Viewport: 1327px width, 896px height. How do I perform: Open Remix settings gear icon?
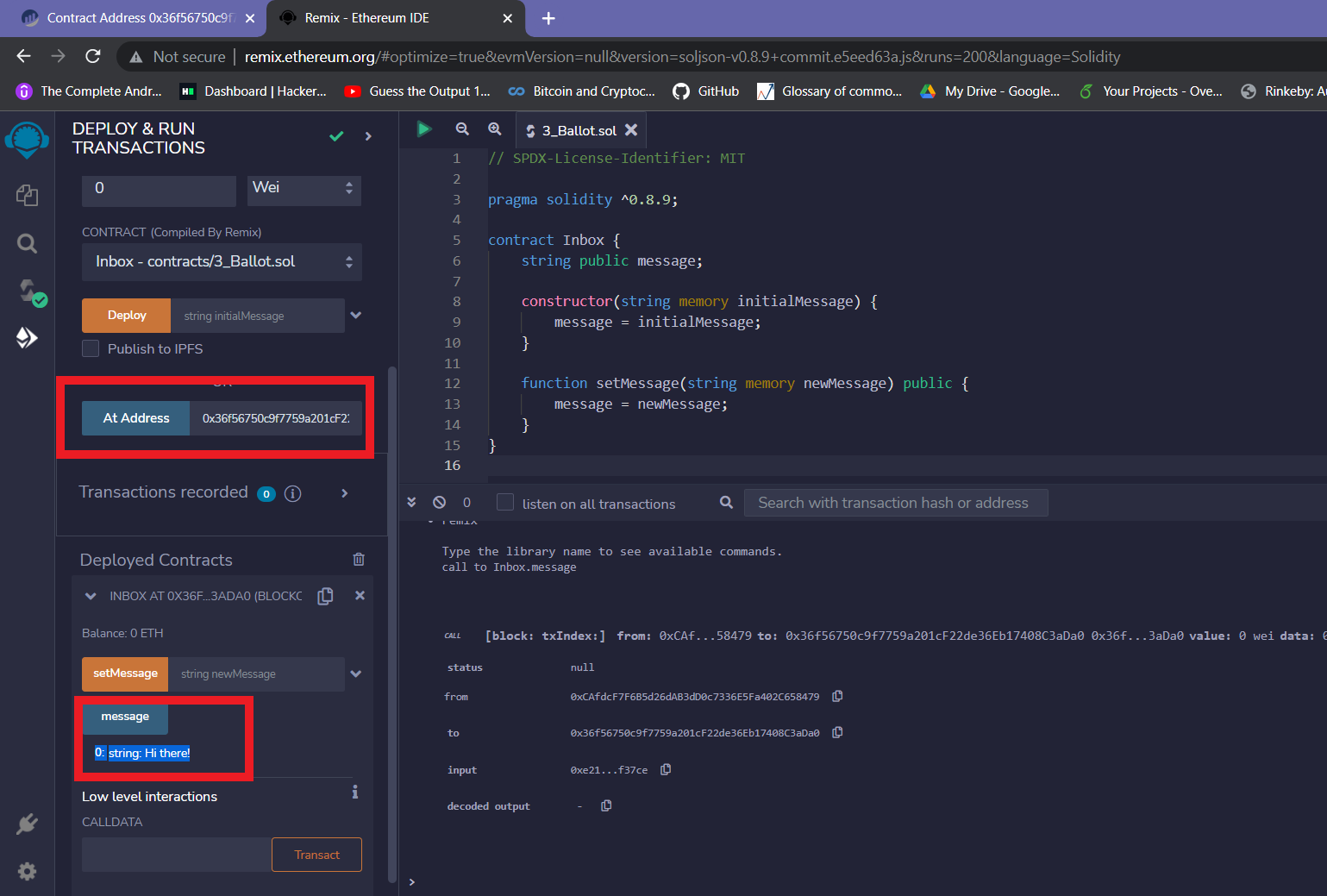[x=27, y=871]
